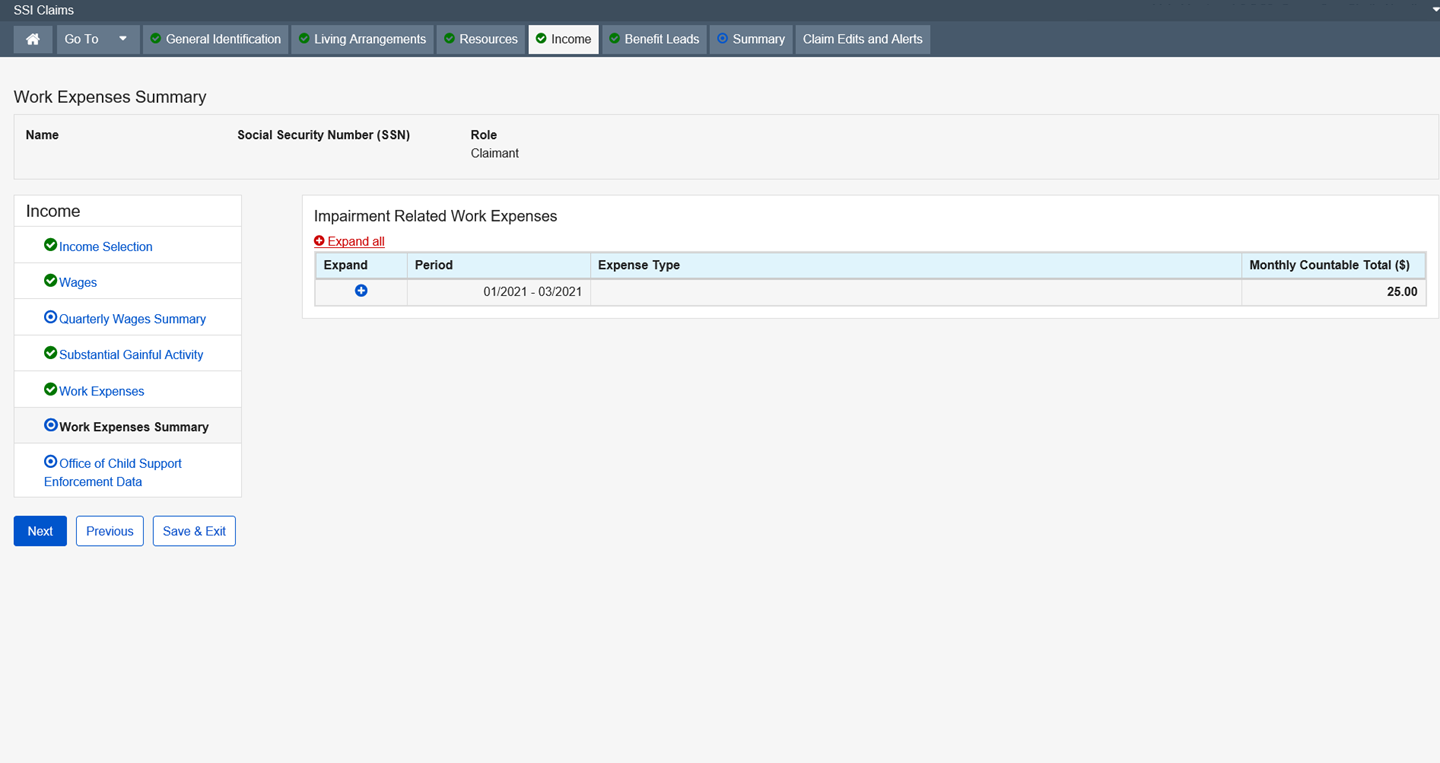This screenshot has width=1440, height=763.
Task: Open Claim Edits and Alerts tab
Action: tap(862, 39)
